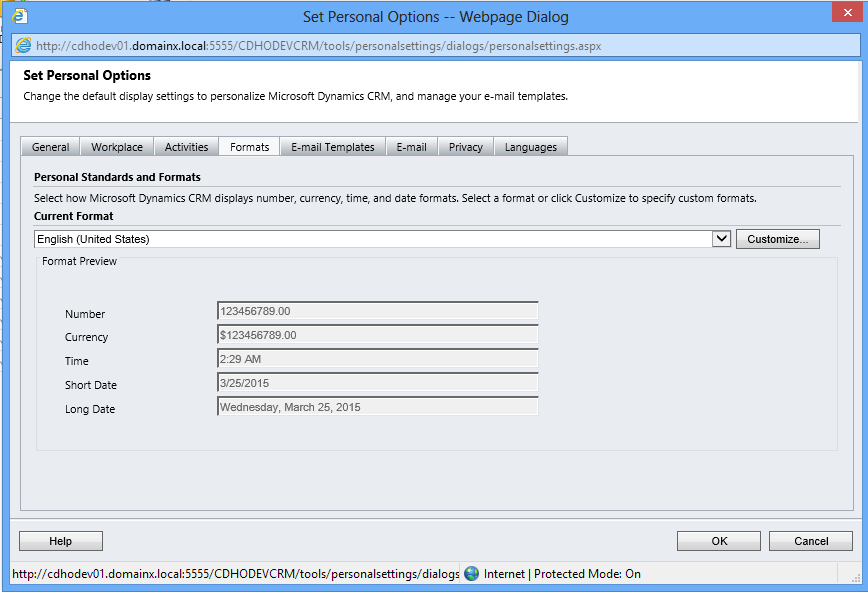Screen dimensions: 868x592
Task: Click the IE logo beside the address URL
Action: point(23,45)
